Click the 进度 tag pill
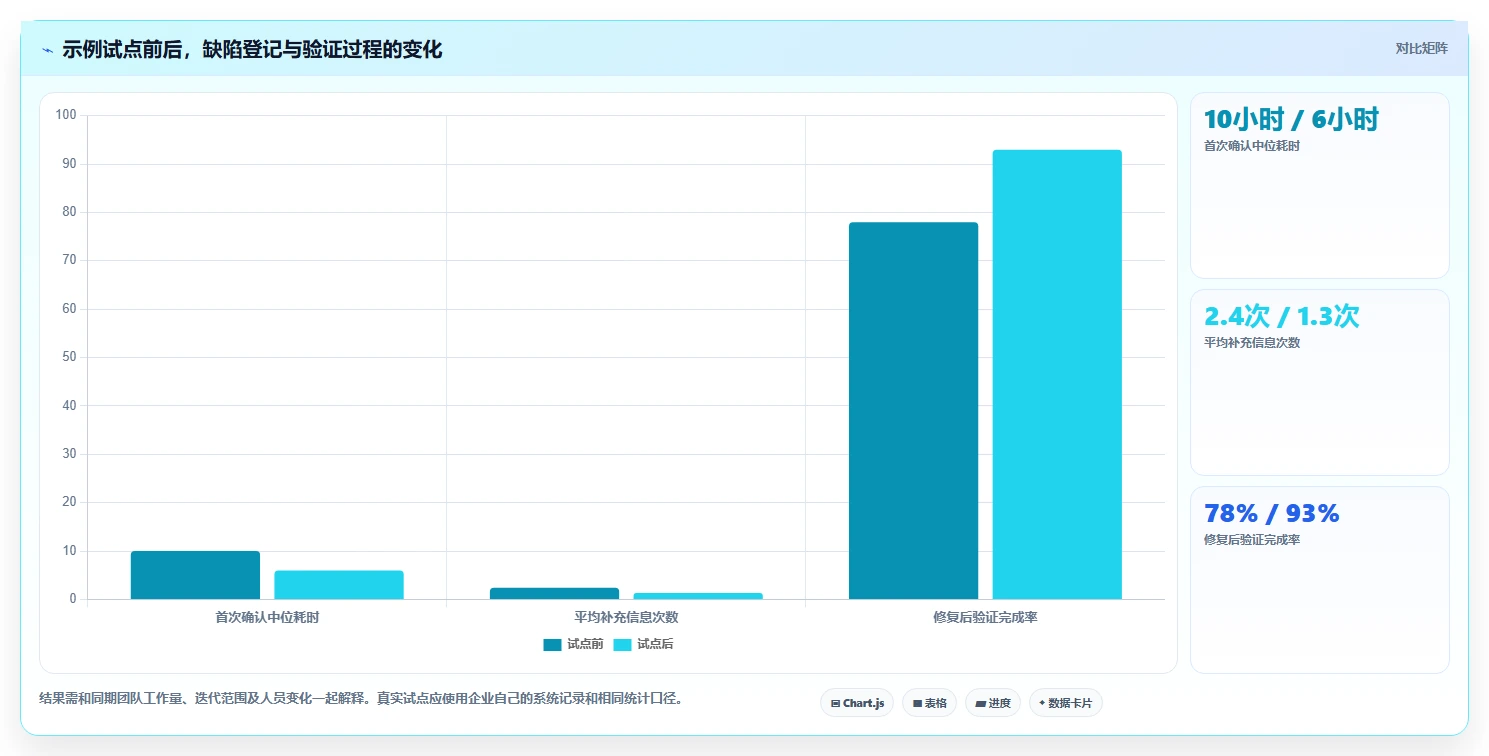1489x756 pixels. point(993,703)
